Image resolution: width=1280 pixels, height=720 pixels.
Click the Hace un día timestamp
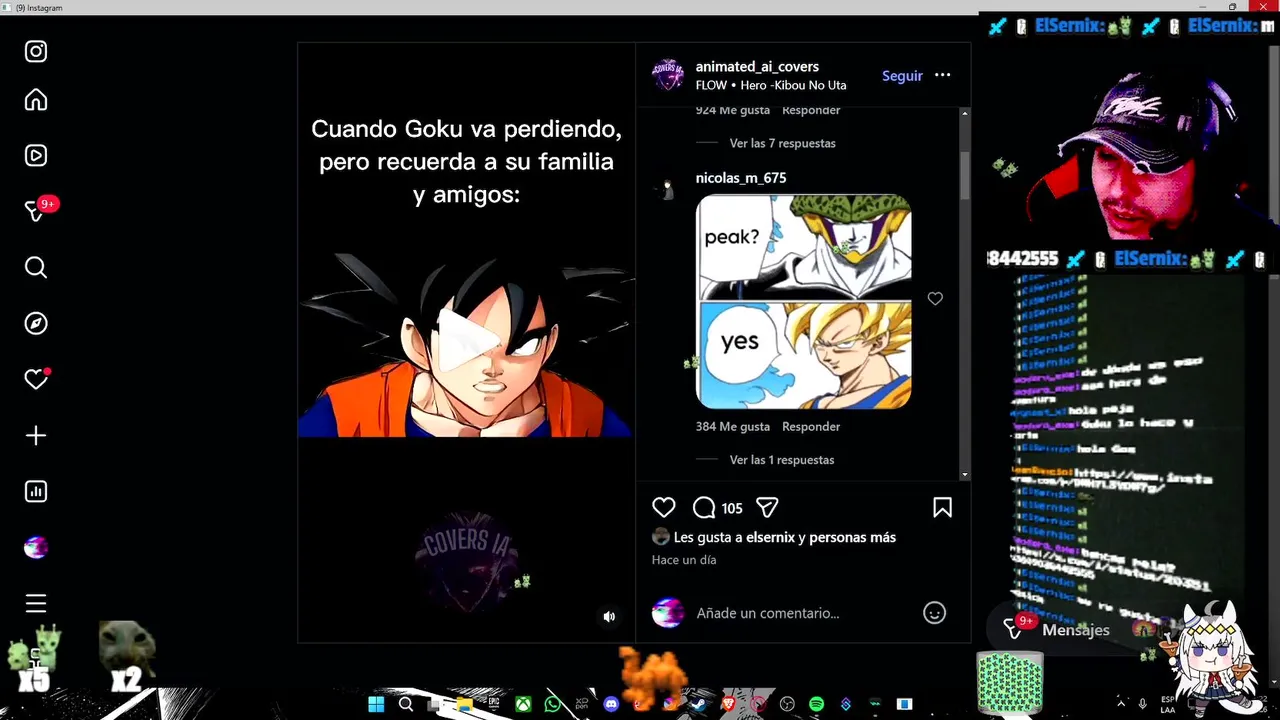click(684, 560)
